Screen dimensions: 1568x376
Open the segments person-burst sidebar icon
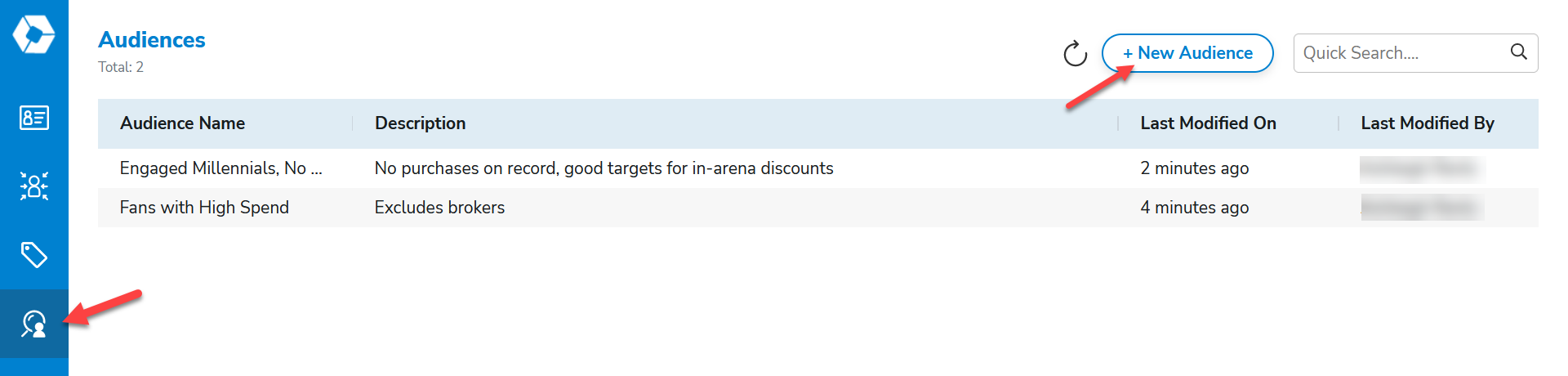(x=33, y=186)
